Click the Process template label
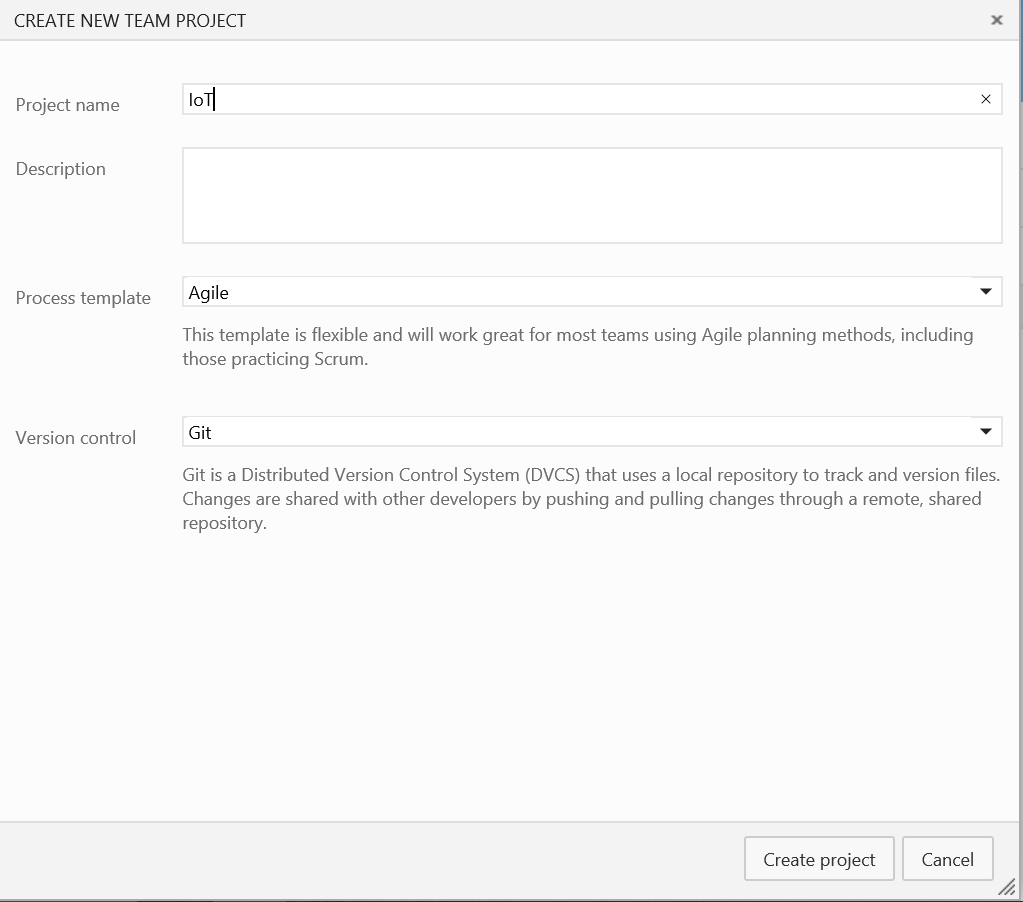Viewport: 1023px width, 902px height. pyautogui.click(x=83, y=298)
